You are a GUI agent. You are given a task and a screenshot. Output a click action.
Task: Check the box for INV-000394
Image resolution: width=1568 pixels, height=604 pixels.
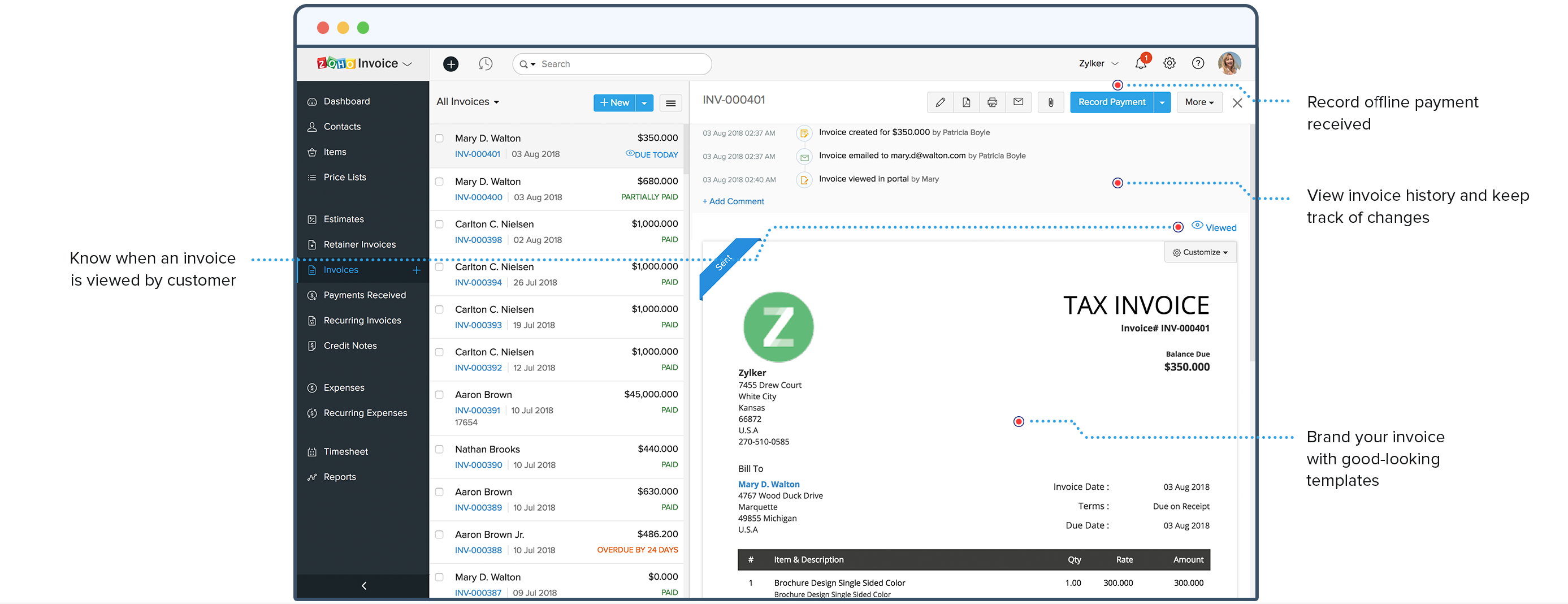pos(439,267)
